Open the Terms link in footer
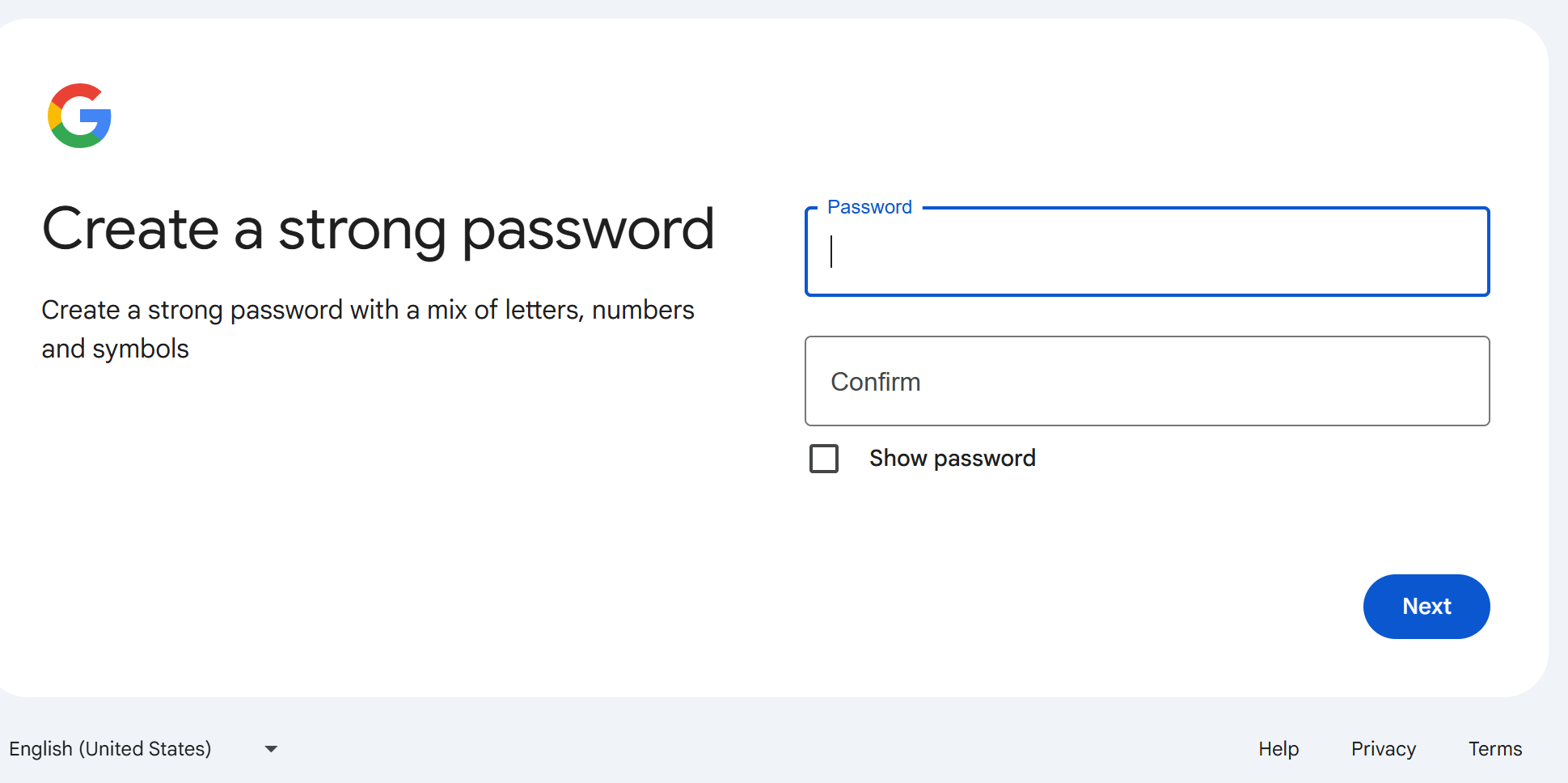 click(1494, 749)
